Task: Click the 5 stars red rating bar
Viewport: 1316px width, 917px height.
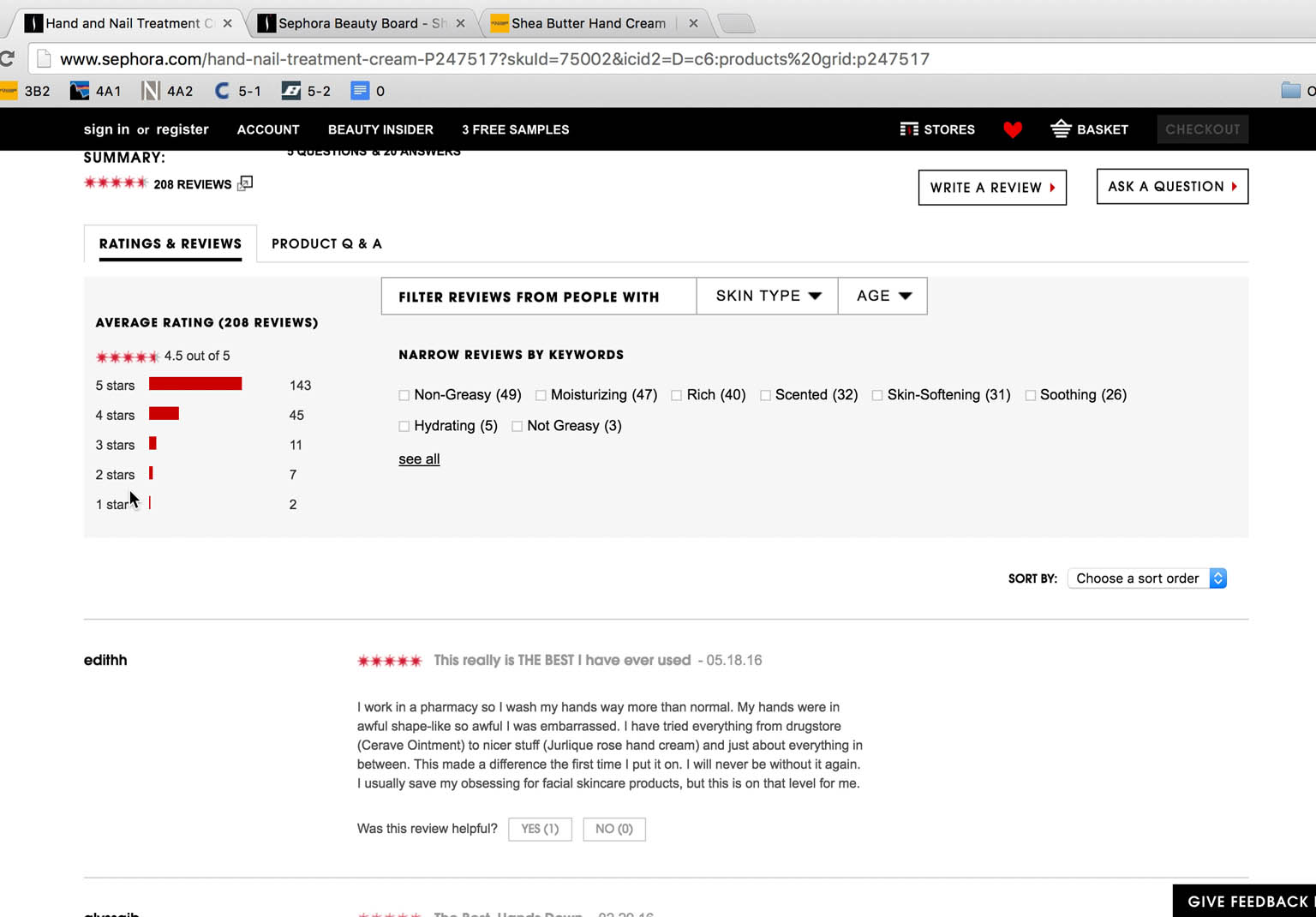Action: (x=195, y=384)
